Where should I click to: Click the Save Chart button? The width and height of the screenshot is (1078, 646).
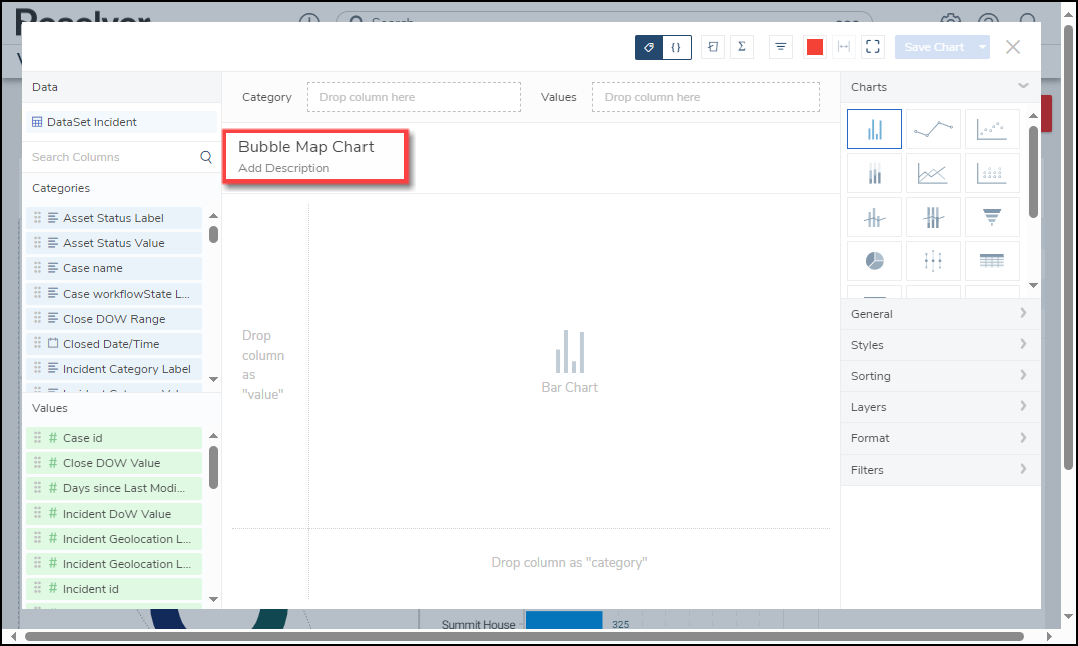click(934, 47)
